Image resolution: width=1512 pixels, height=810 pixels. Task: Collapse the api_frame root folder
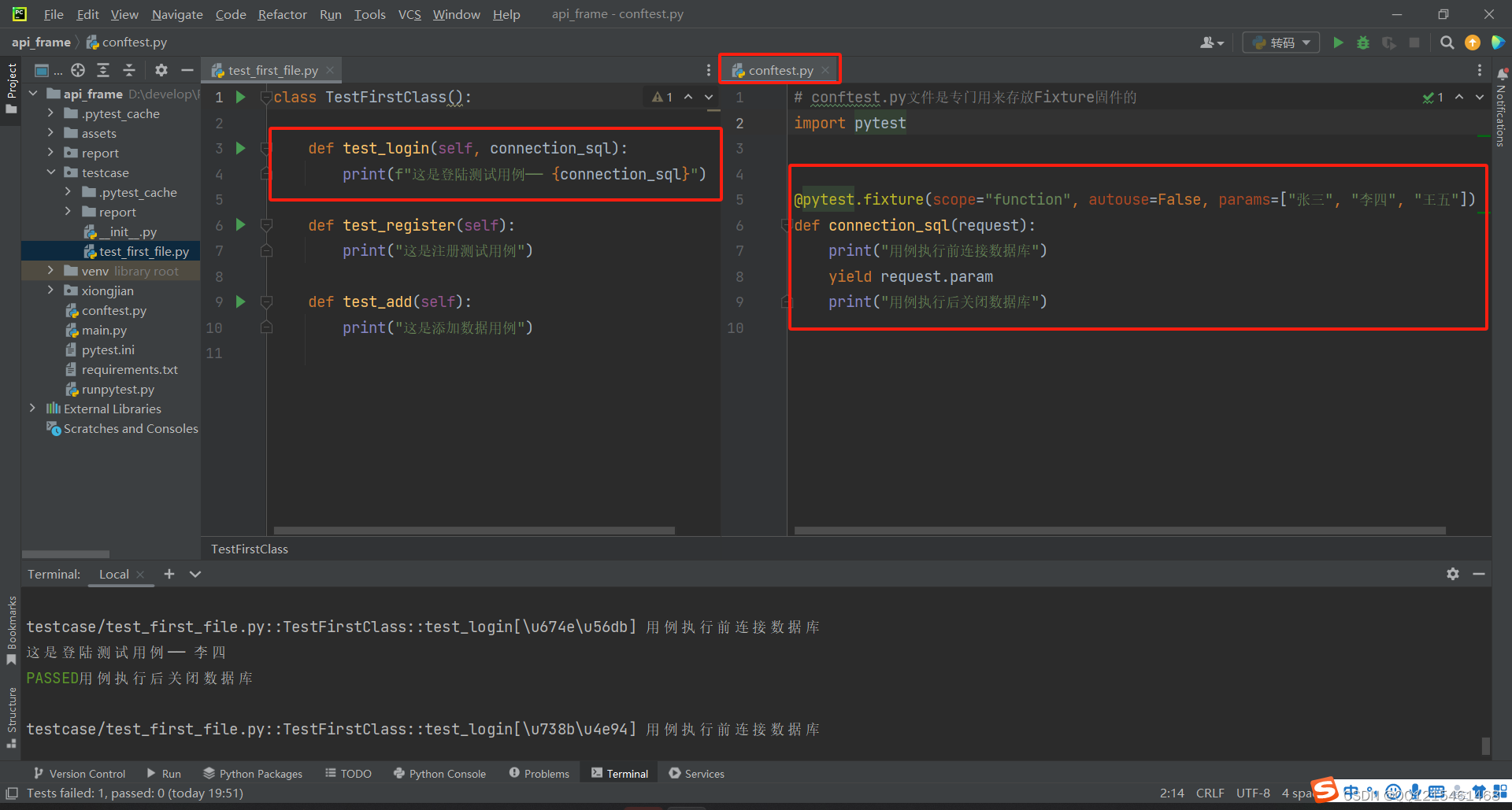coord(33,94)
